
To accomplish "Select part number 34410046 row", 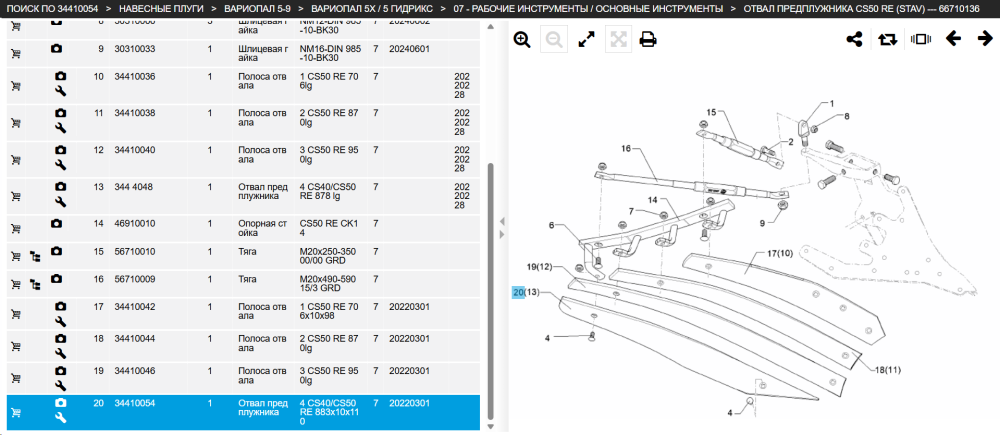I will coord(243,379).
